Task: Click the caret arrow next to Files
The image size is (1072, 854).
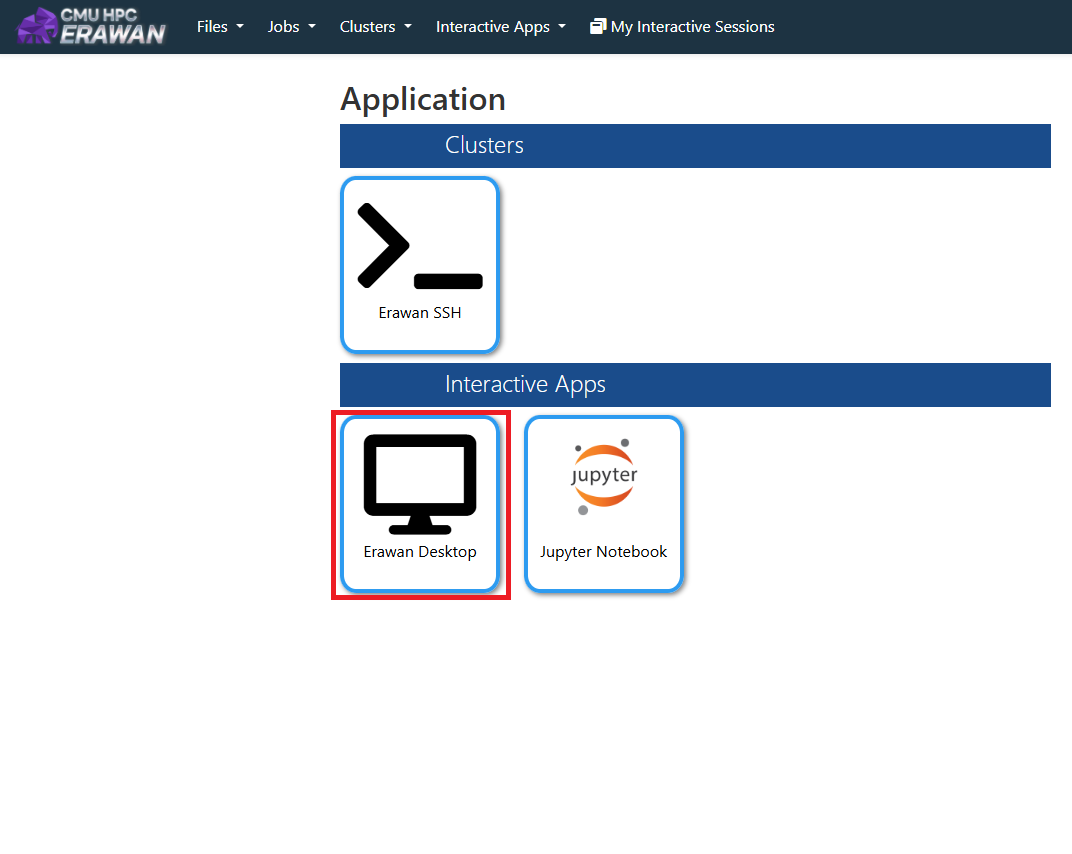Action: [240, 27]
